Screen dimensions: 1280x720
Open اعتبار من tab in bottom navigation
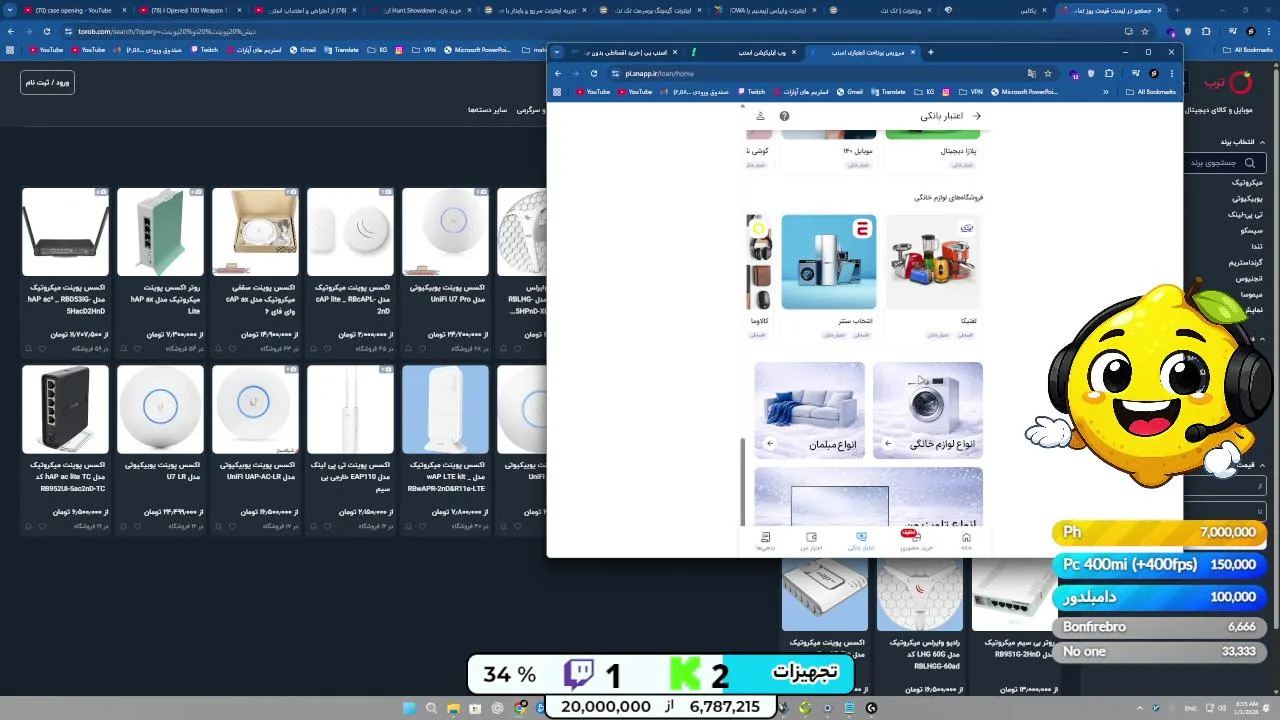811,541
